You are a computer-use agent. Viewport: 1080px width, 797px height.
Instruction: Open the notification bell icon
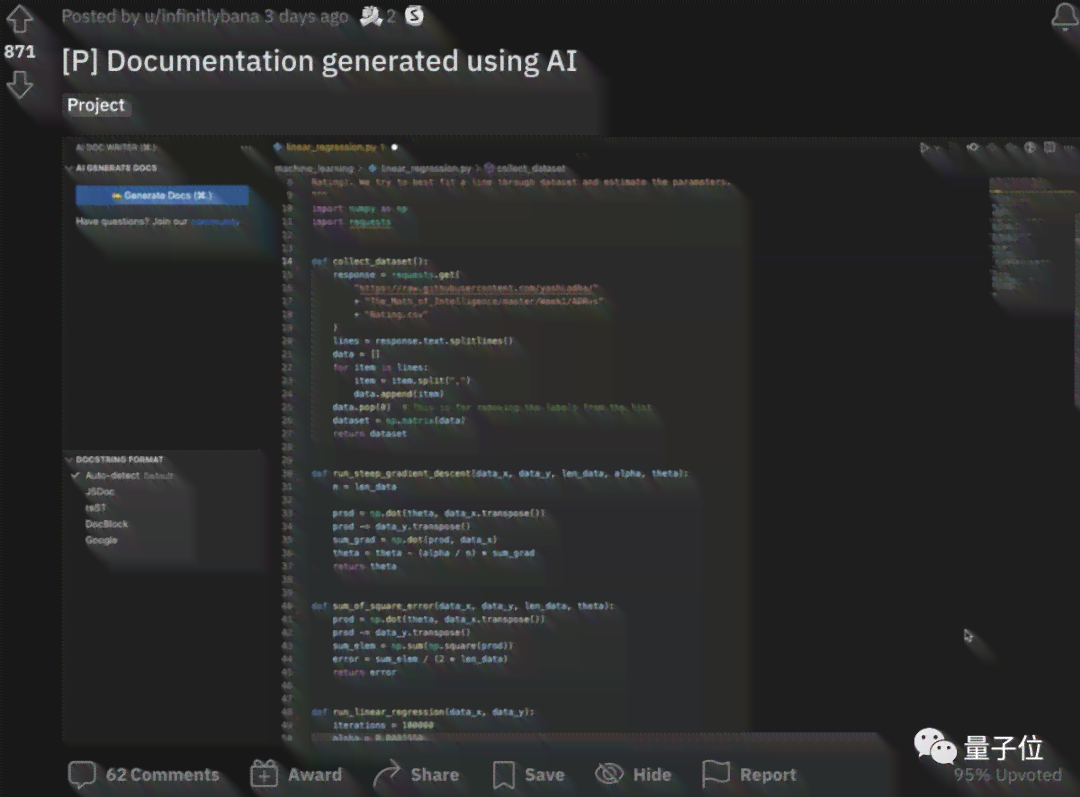coord(1065,16)
